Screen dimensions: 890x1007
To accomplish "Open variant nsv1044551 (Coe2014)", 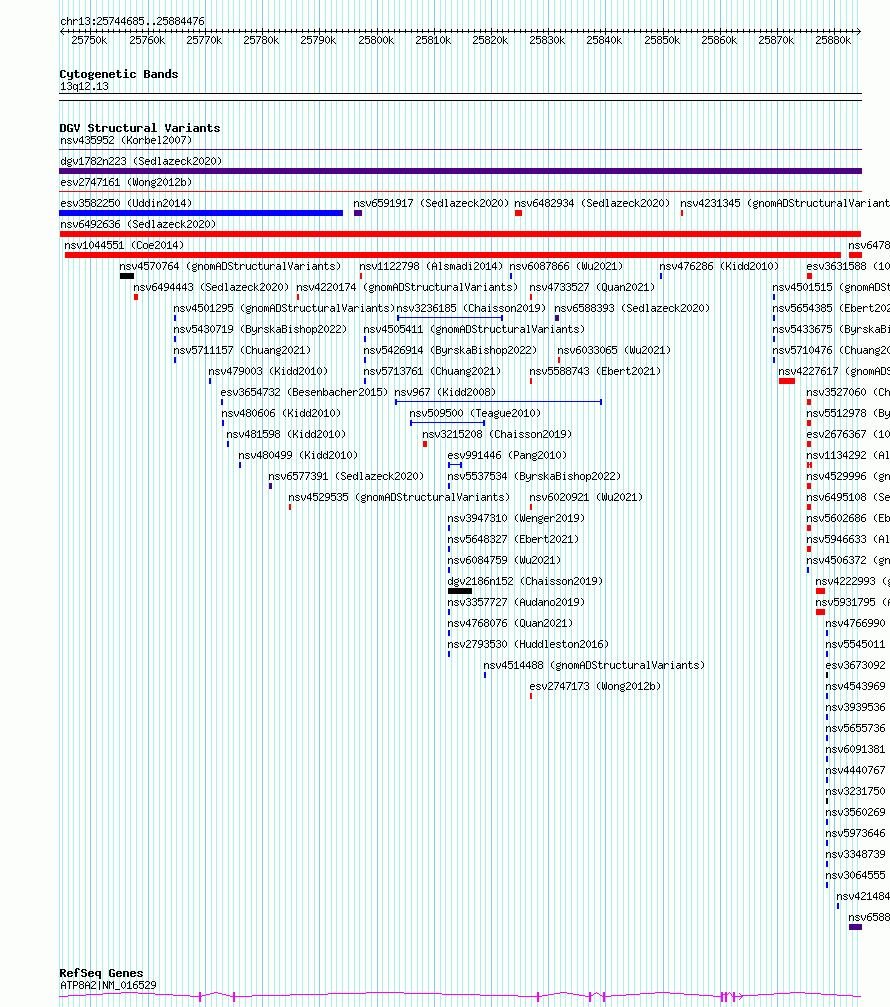I will (124, 245).
